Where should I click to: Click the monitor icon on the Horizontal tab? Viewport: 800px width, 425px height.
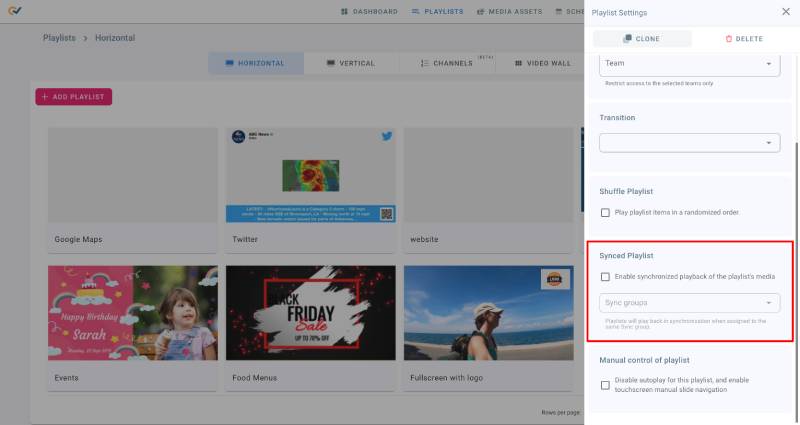[x=229, y=63]
